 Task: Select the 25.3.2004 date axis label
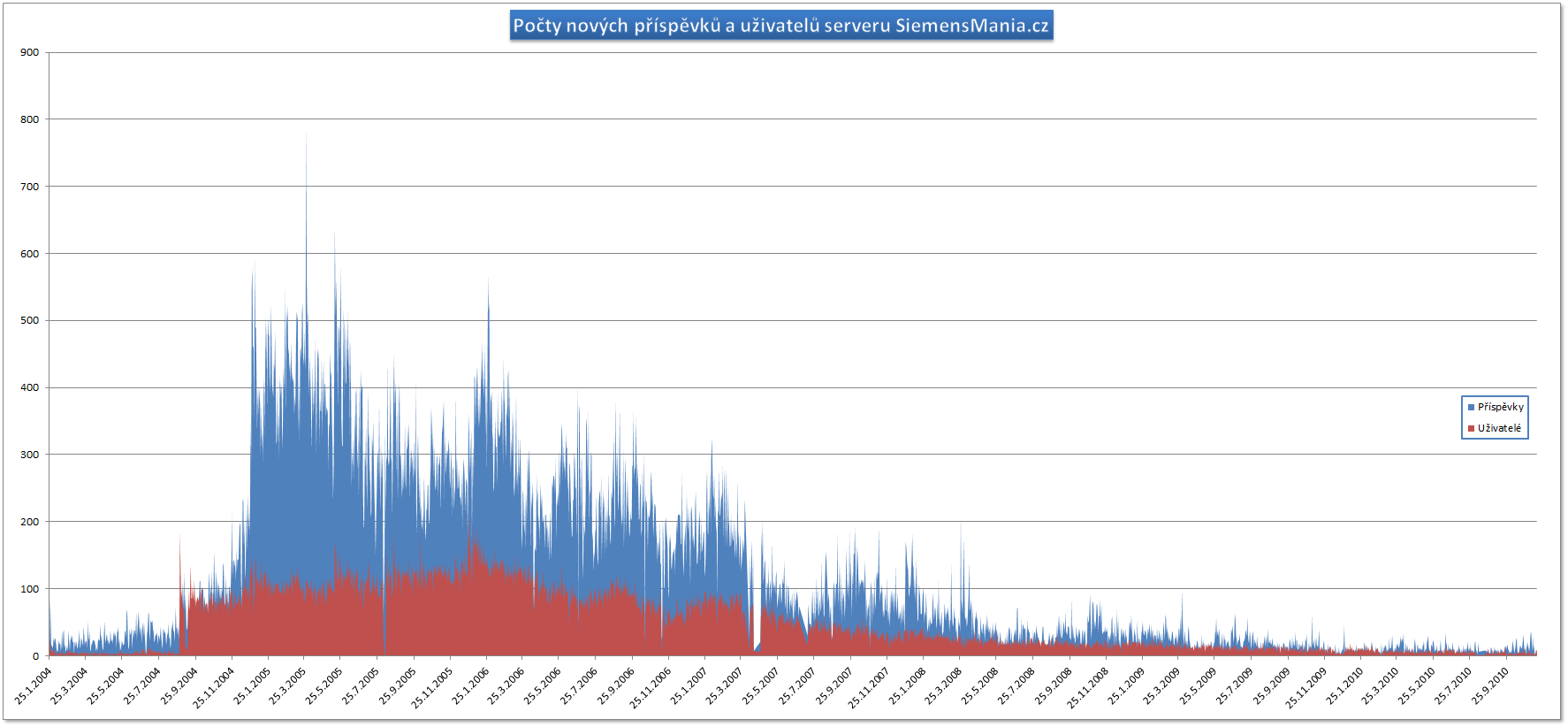point(69,686)
